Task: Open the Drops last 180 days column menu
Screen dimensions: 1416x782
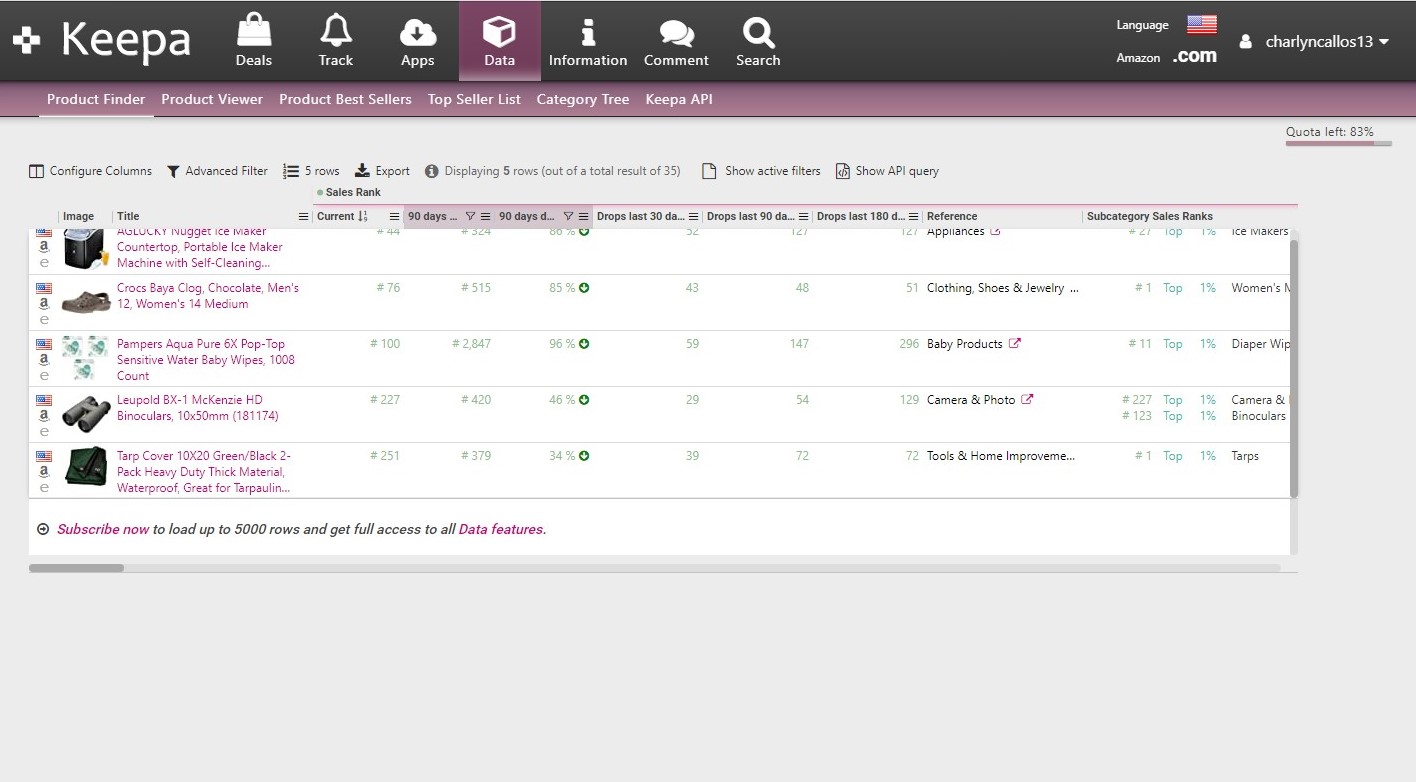Action: tap(914, 216)
